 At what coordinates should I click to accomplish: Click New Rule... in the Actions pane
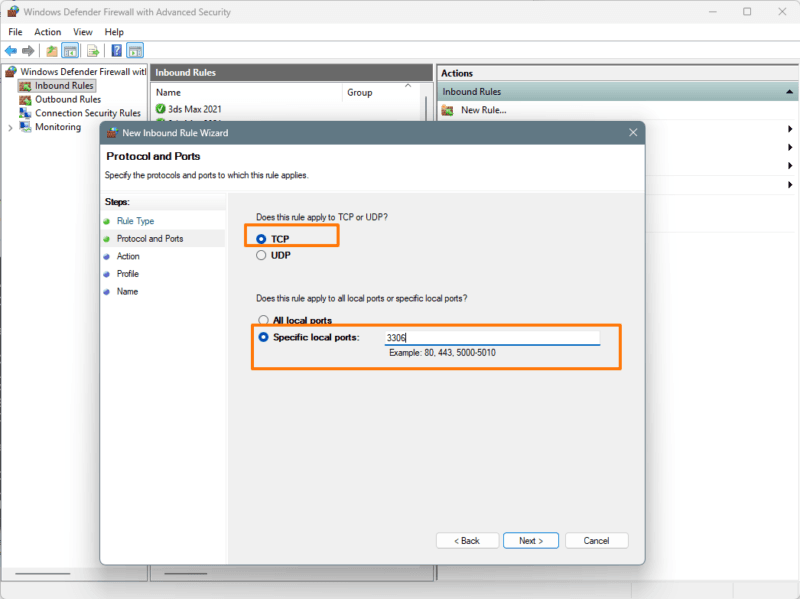[x=484, y=110]
